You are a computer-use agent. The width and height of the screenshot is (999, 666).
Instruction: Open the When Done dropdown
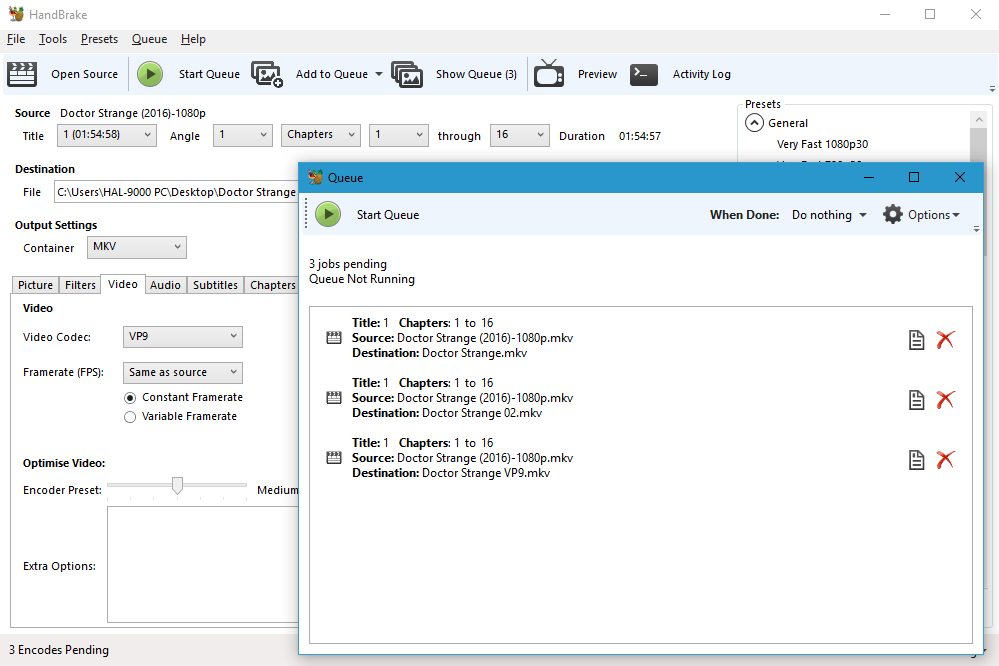[x=829, y=215]
